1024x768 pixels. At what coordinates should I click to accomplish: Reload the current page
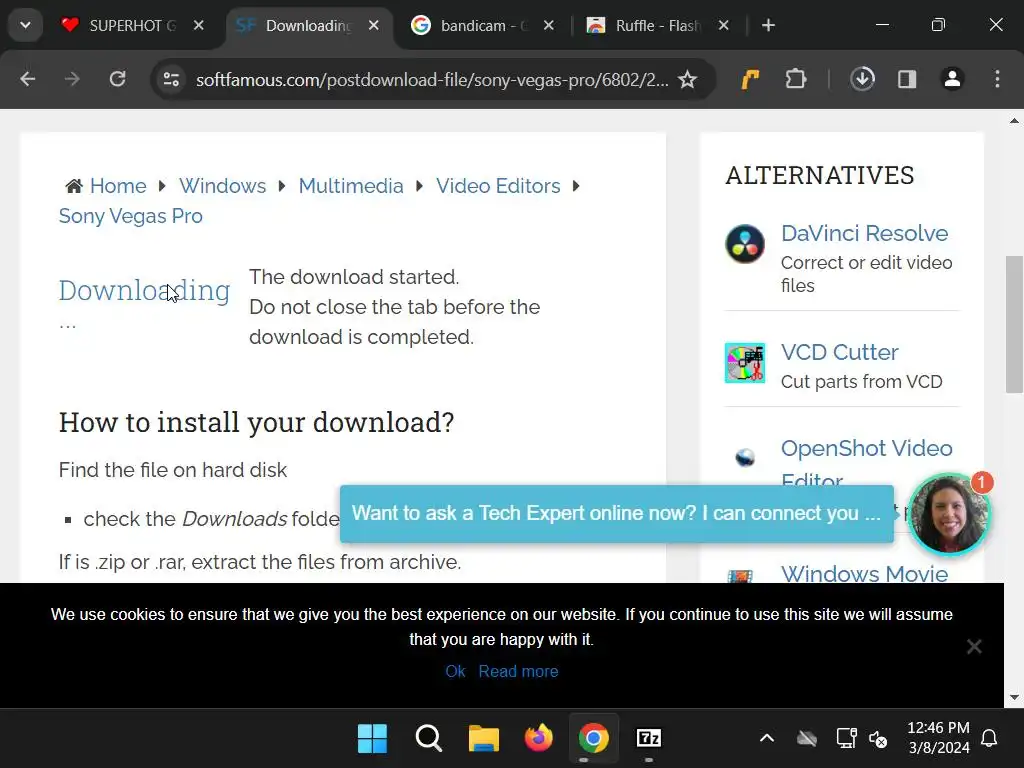pyautogui.click(x=118, y=80)
